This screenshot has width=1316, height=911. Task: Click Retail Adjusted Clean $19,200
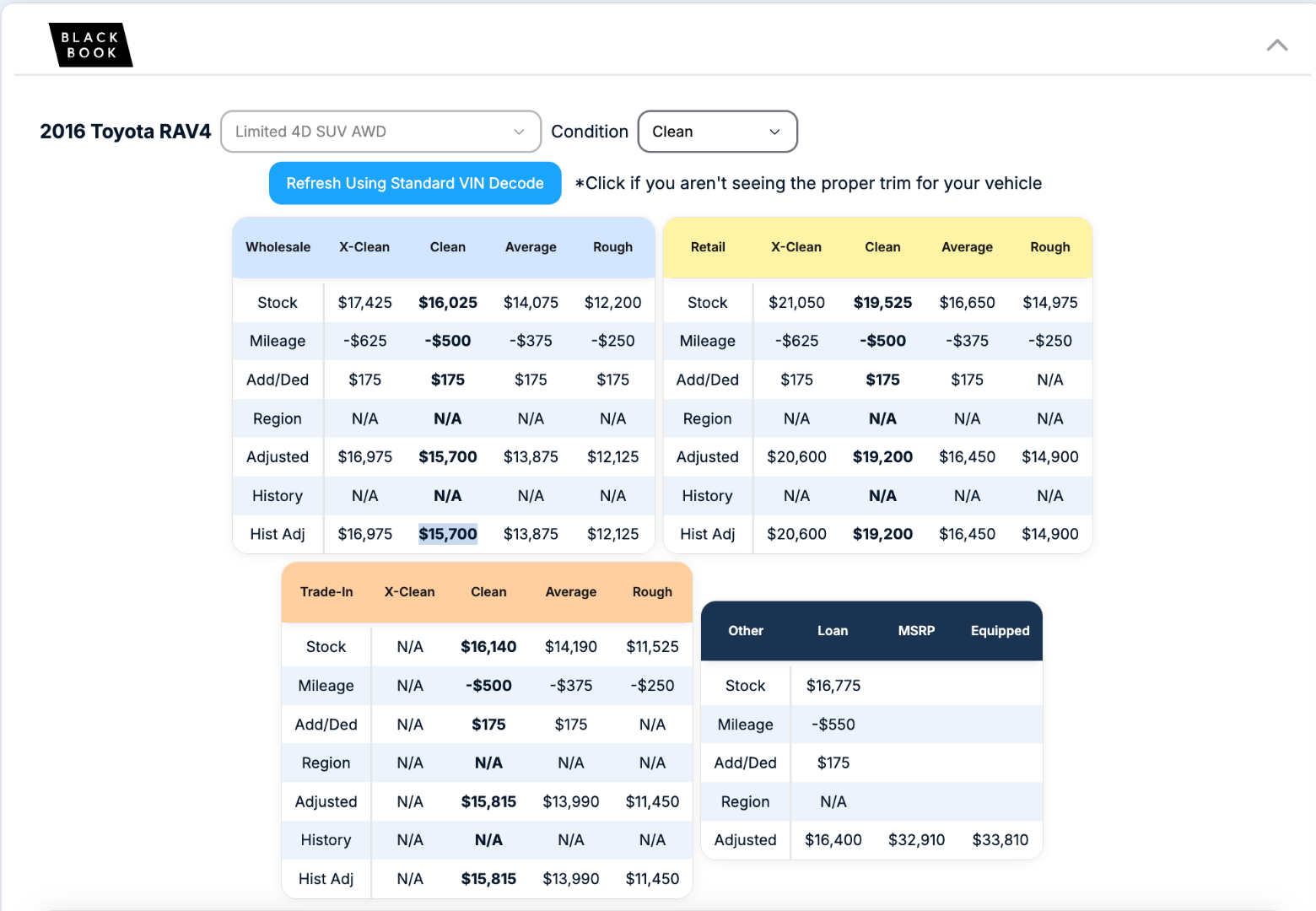point(883,457)
